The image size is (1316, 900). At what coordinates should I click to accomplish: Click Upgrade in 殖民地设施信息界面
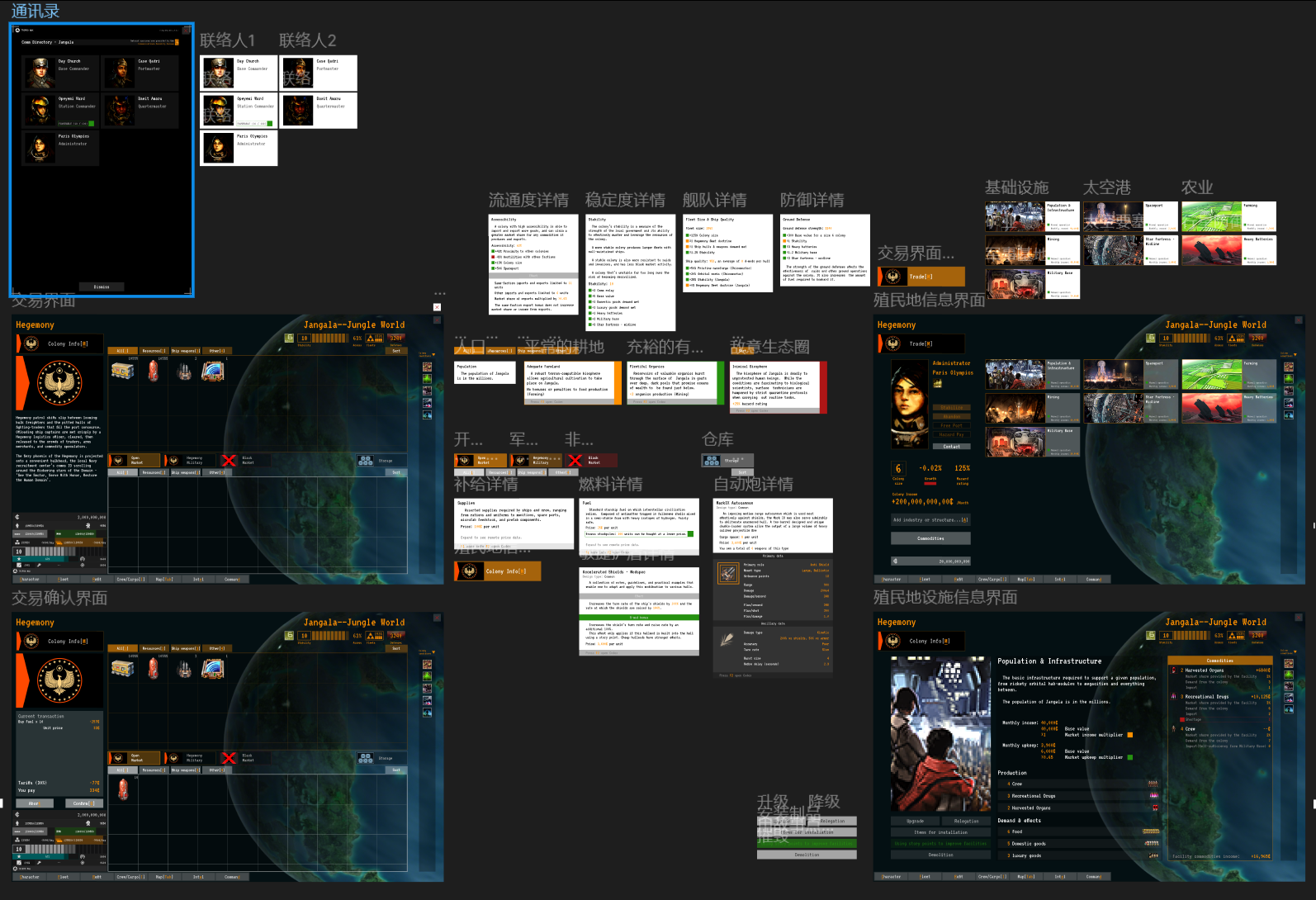pos(915,822)
